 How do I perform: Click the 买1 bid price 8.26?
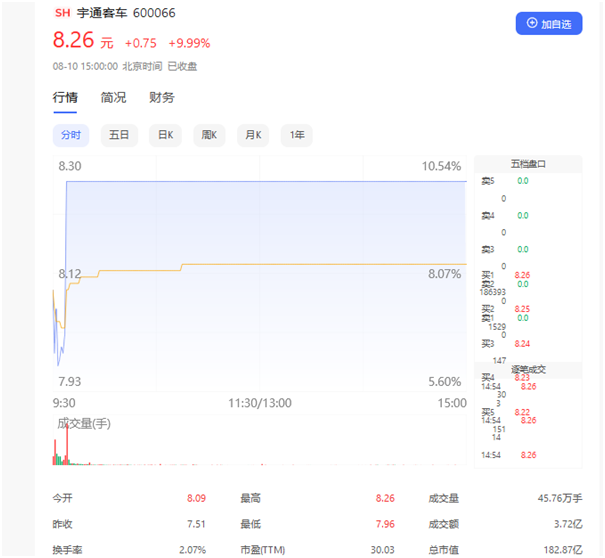coord(522,275)
